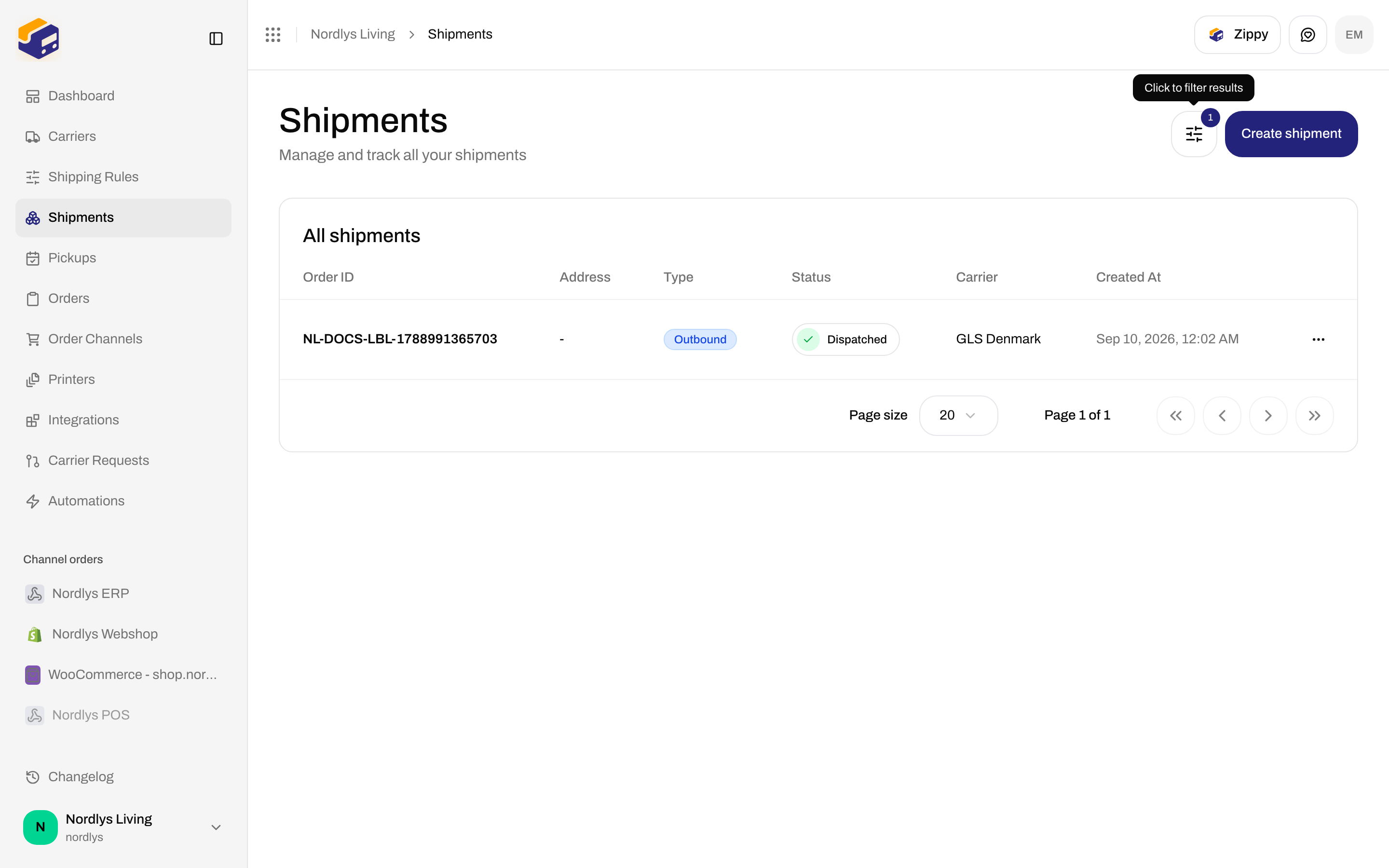Click the Dispatched status badge
The width and height of the screenshot is (1389, 868).
(x=845, y=339)
